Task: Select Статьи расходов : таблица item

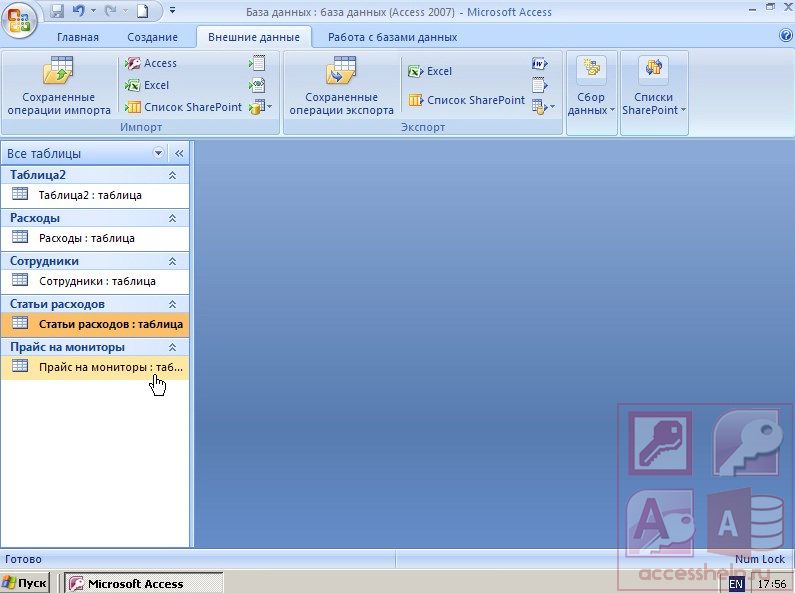Action: [95, 324]
